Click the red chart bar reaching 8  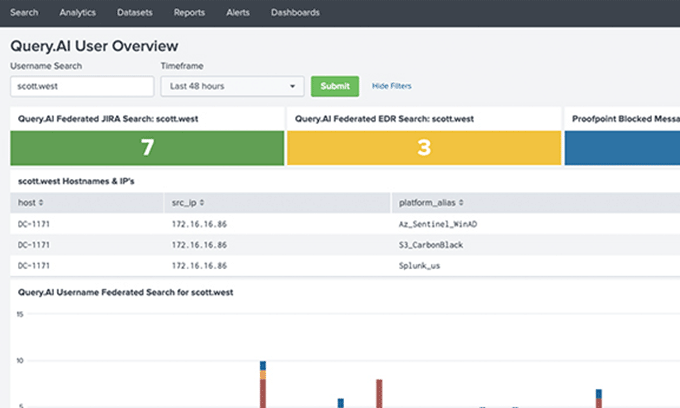[x=379, y=394]
